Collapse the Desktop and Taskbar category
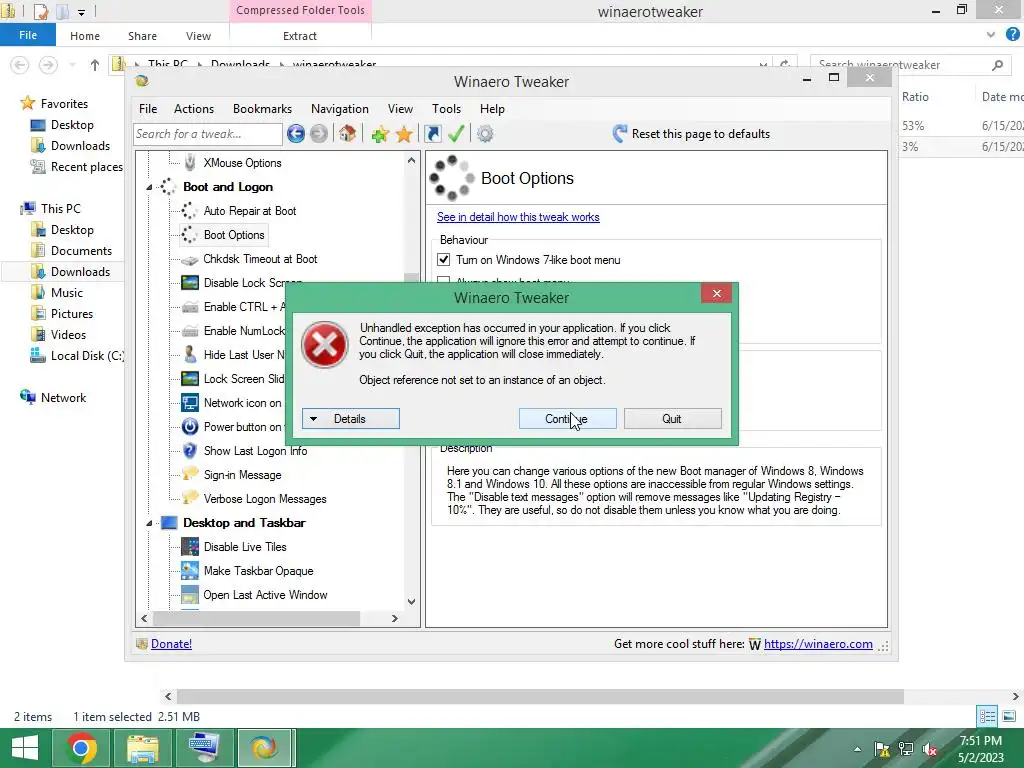The height and width of the screenshot is (768, 1024). pyautogui.click(x=149, y=523)
